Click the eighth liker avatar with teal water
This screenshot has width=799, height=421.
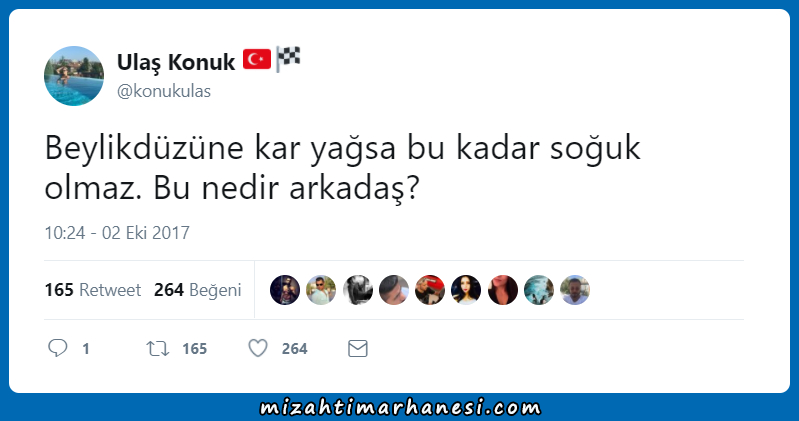(x=539, y=290)
